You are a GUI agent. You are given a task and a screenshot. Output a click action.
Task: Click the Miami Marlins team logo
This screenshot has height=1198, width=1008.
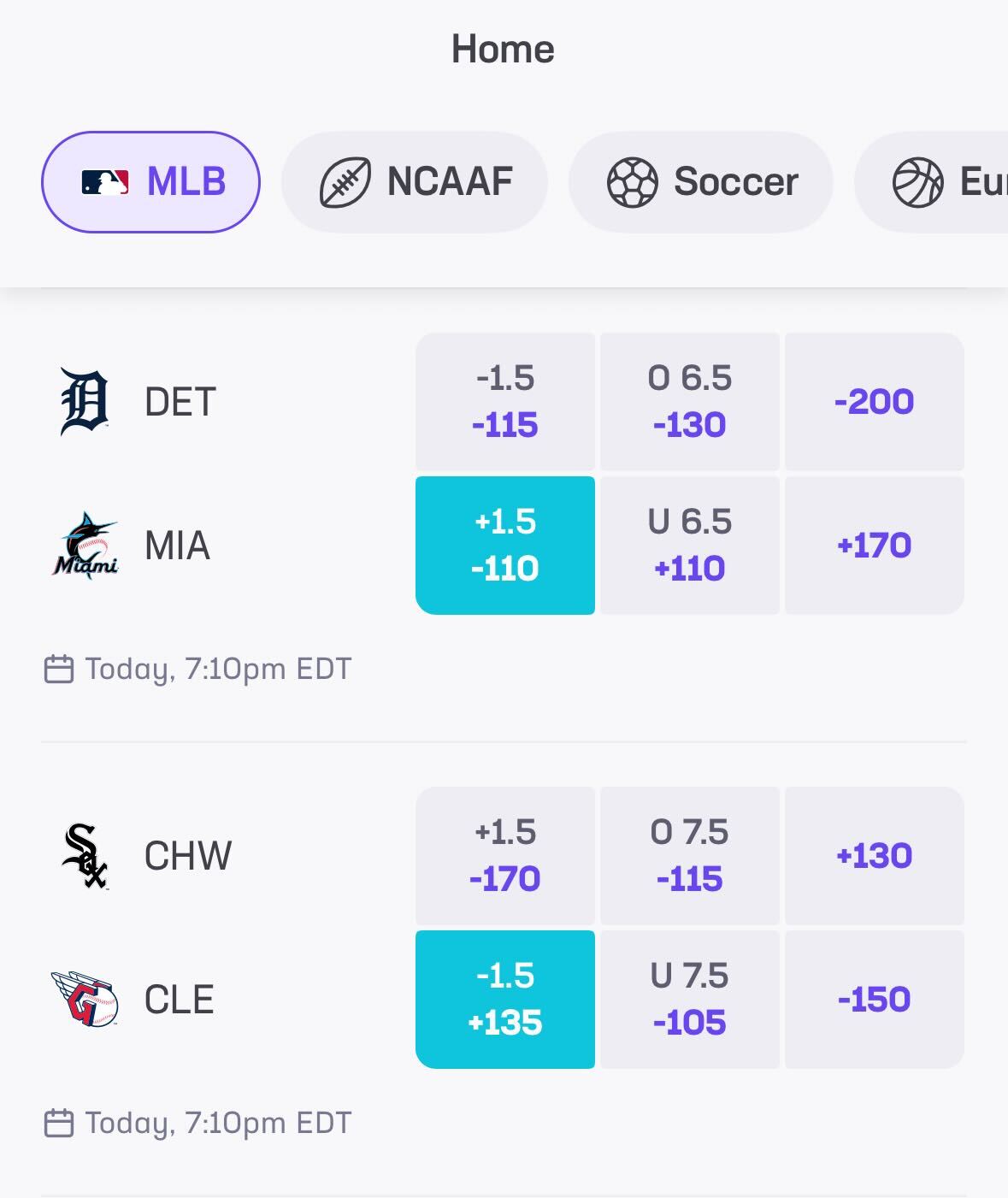(x=85, y=544)
